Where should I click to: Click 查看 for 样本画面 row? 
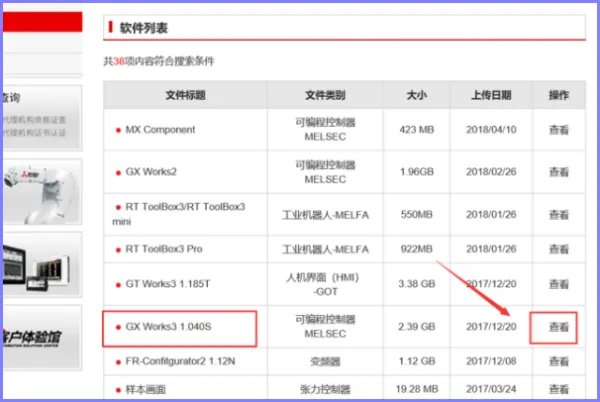coord(559,389)
